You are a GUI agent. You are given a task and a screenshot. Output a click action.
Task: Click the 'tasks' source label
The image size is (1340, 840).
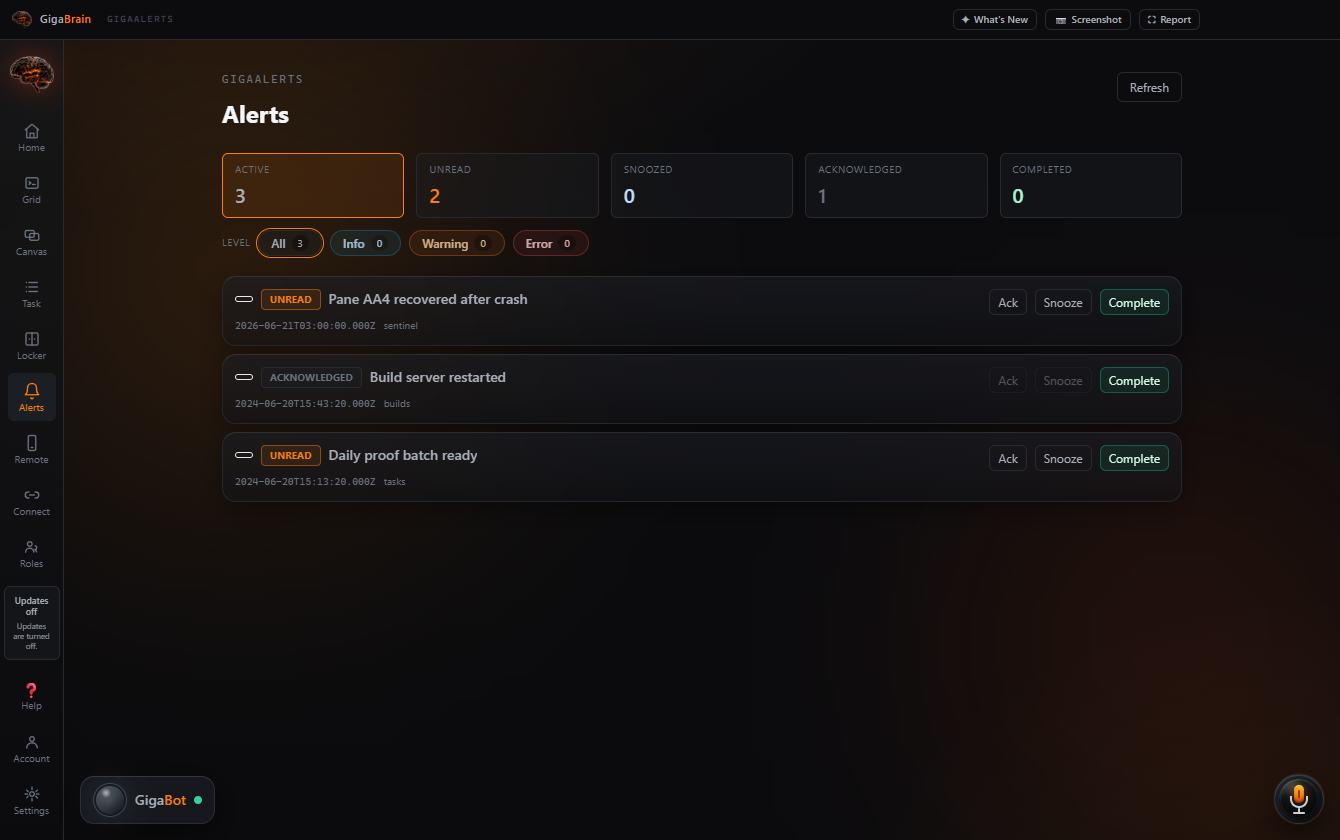[395, 482]
